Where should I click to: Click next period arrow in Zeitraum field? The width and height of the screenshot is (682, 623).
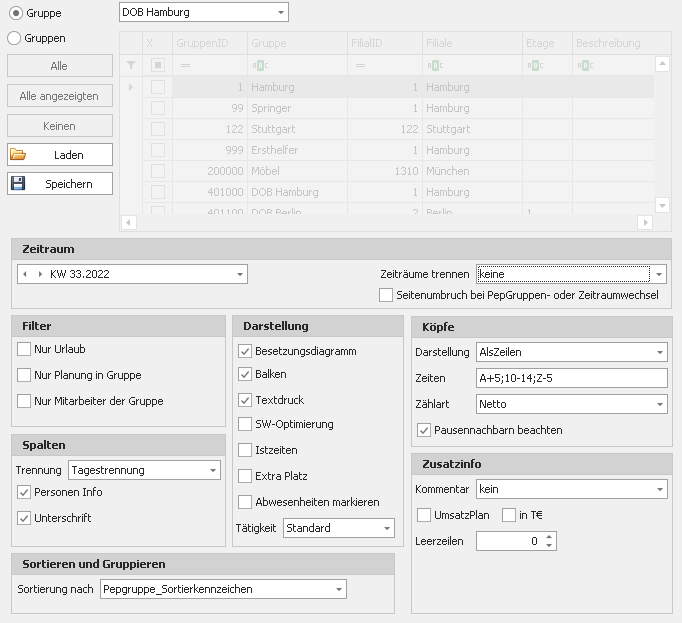40,274
